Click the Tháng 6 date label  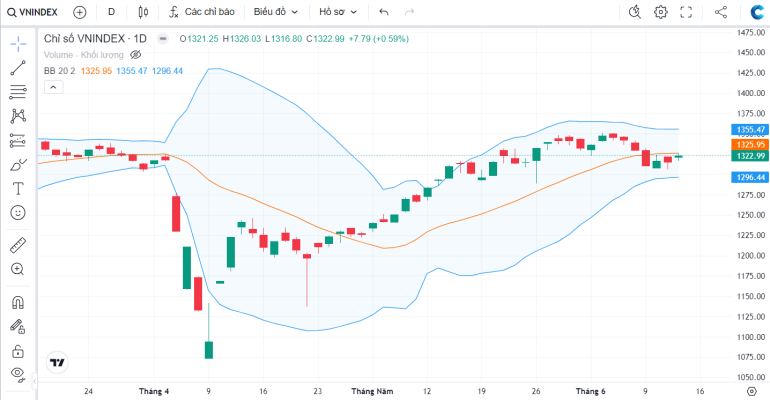[x=591, y=391]
